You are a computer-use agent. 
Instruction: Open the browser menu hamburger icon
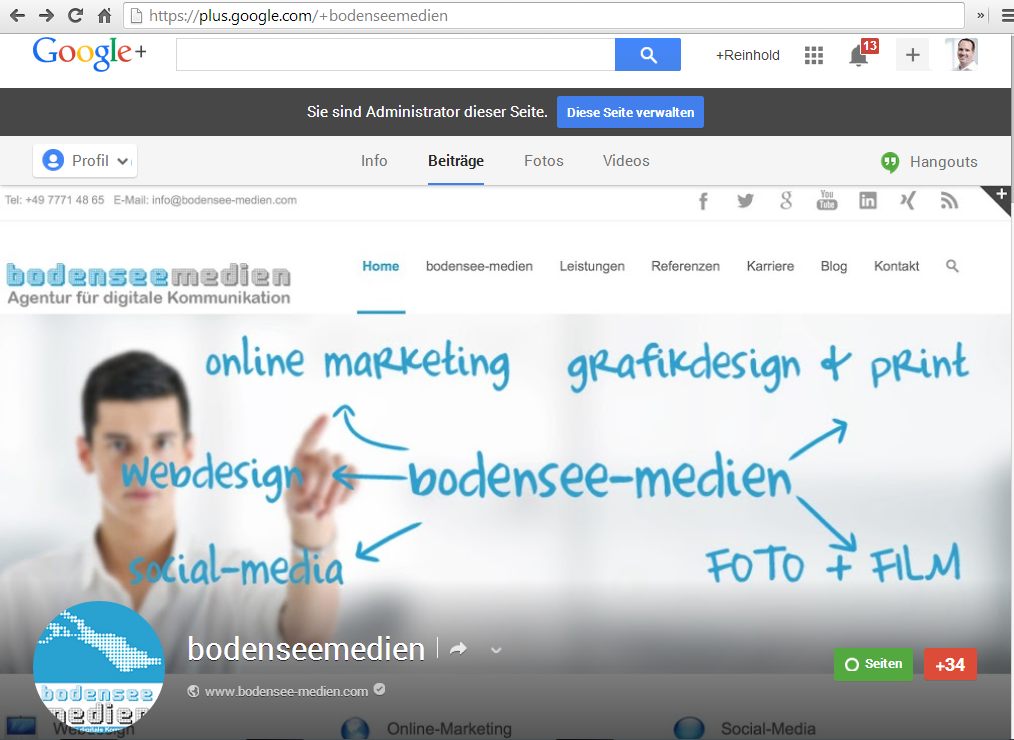click(x=1007, y=16)
